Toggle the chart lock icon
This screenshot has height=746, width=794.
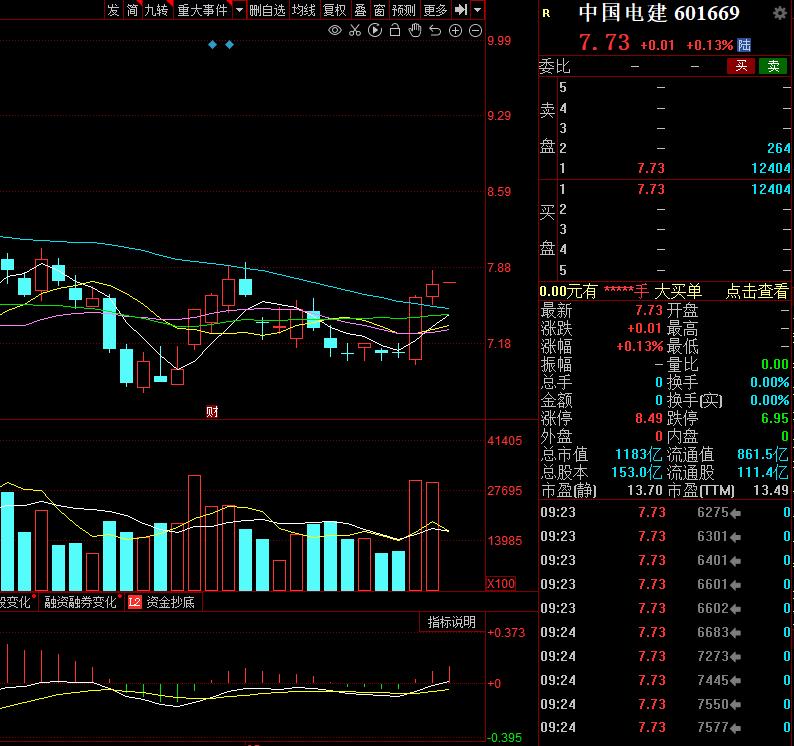(x=395, y=31)
